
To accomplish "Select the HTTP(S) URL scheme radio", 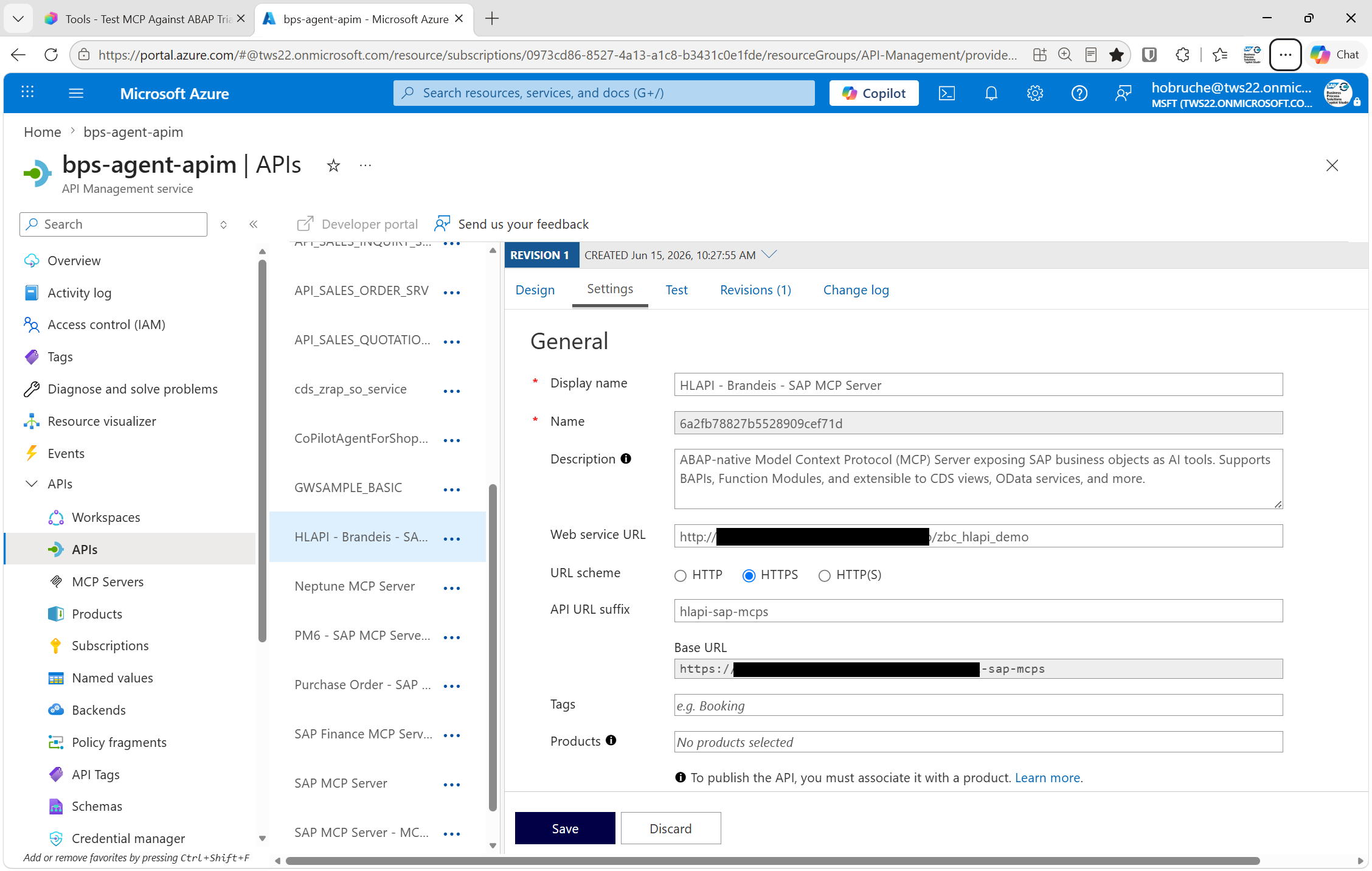I will pos(825,575).
